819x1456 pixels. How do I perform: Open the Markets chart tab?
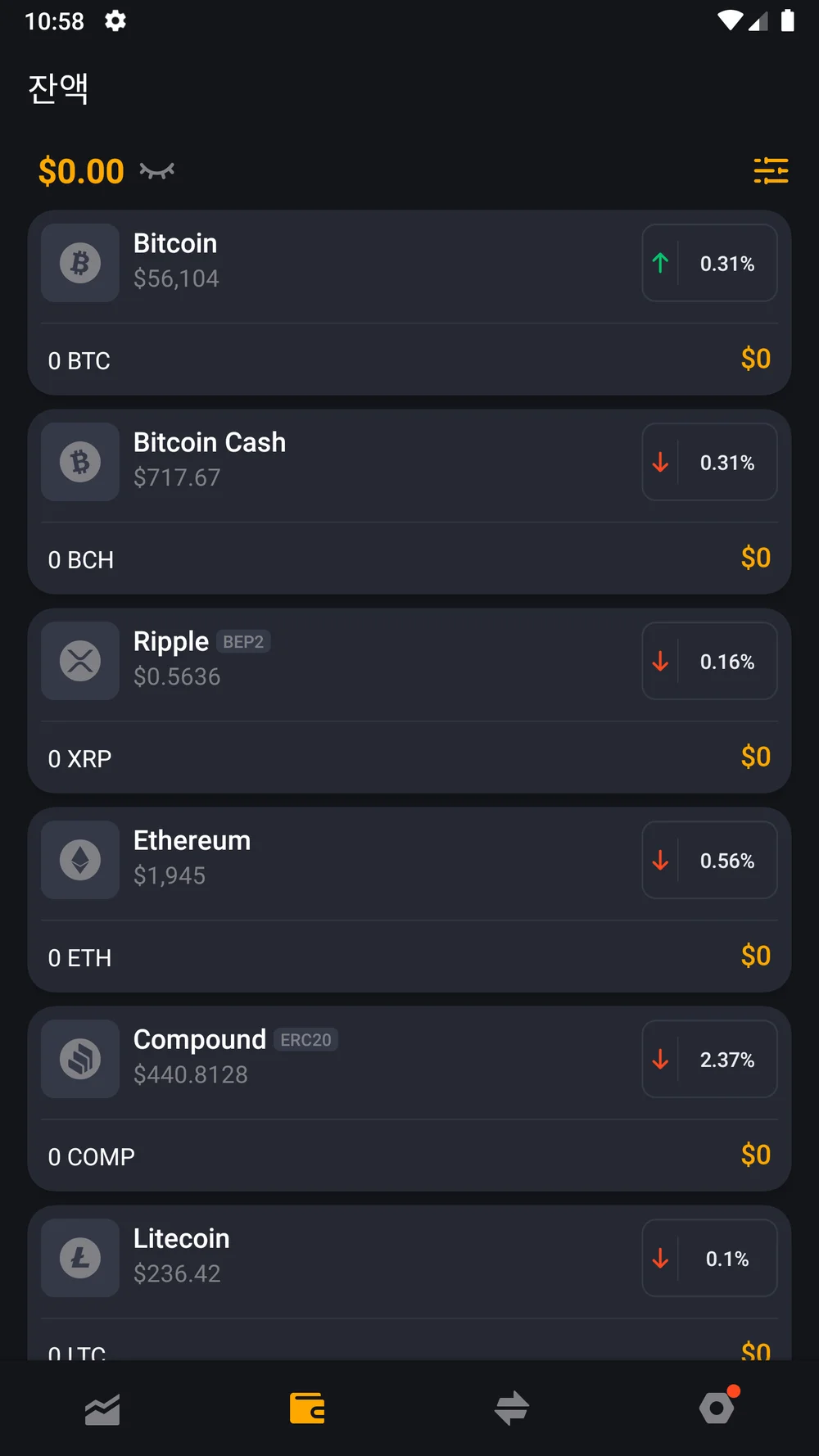[x=102, y=1409]
